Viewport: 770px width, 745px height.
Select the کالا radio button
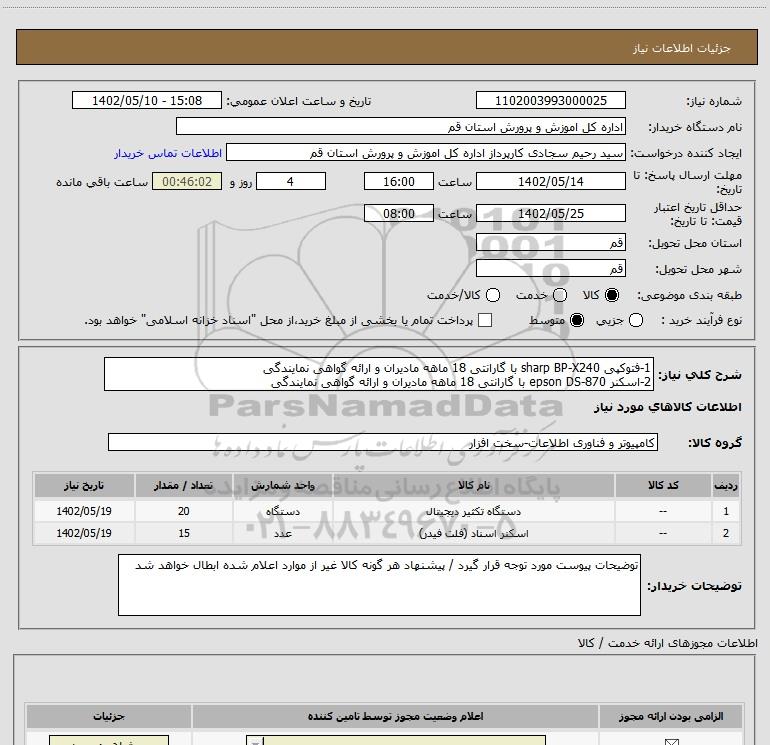pyautogui.click(x=612, y=295)
